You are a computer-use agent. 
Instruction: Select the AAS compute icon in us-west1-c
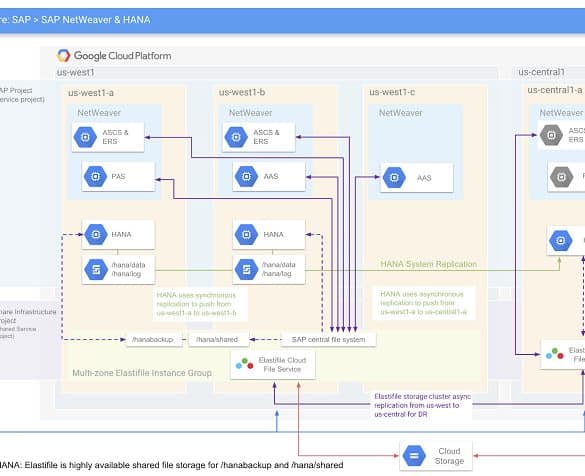[x=394, y=178]
